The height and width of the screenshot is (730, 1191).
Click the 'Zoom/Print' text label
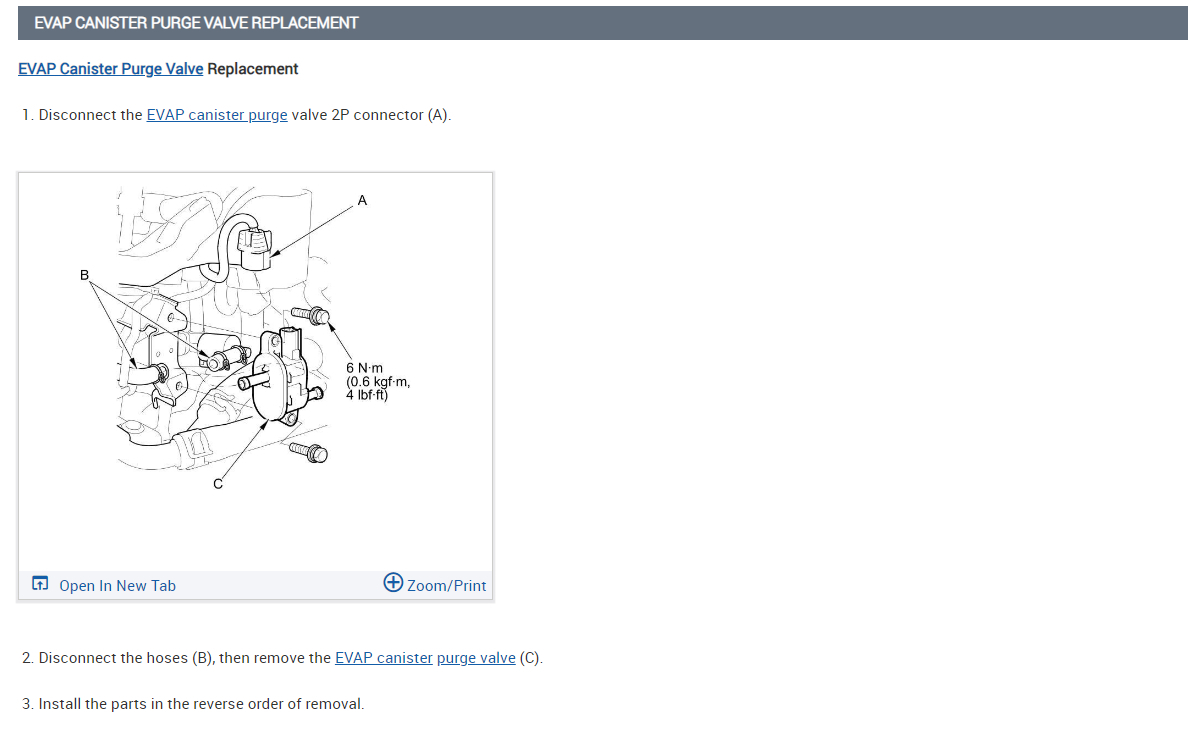[447, 586]
